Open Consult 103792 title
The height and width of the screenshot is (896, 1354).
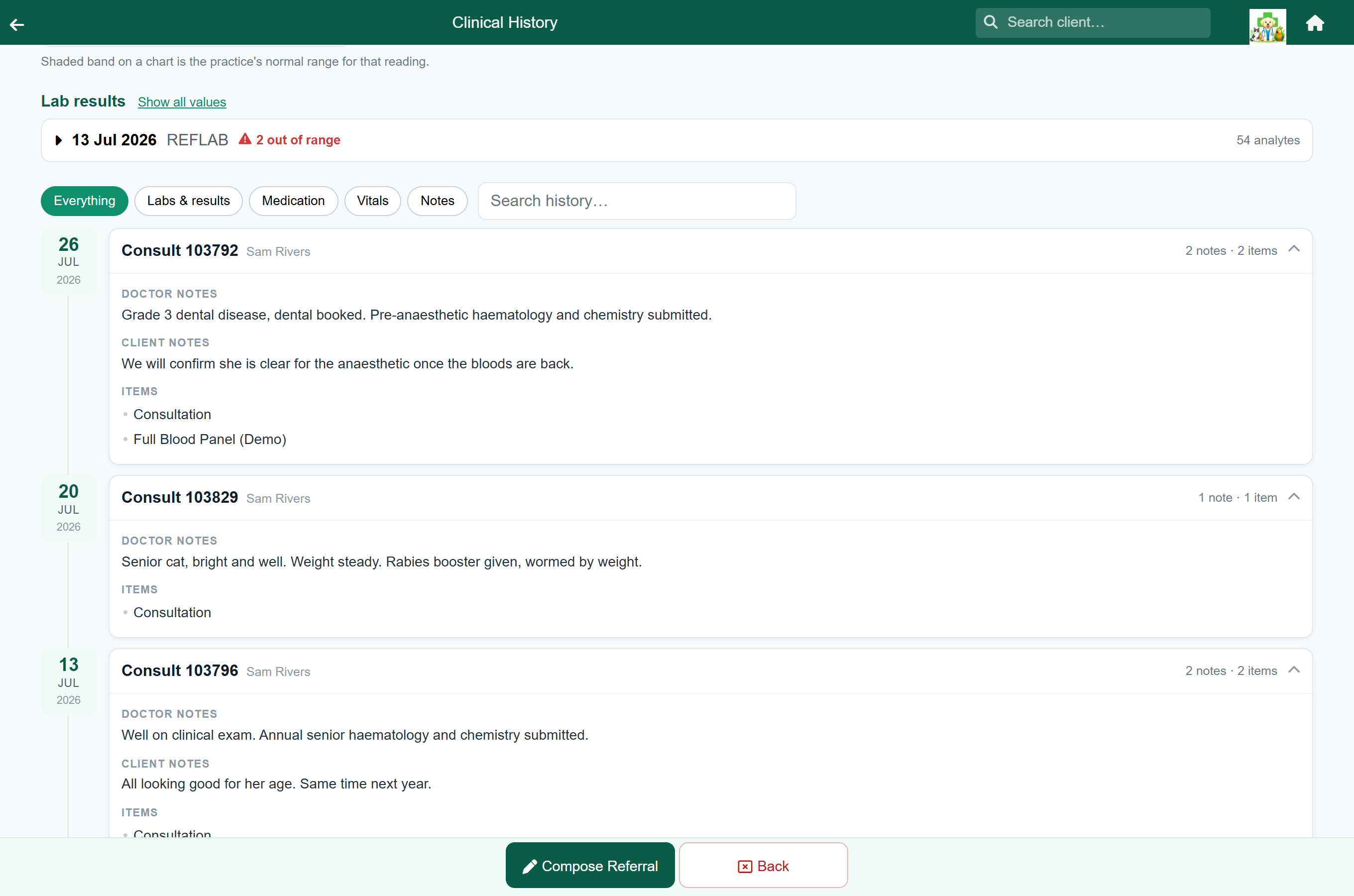coord(180,250)
